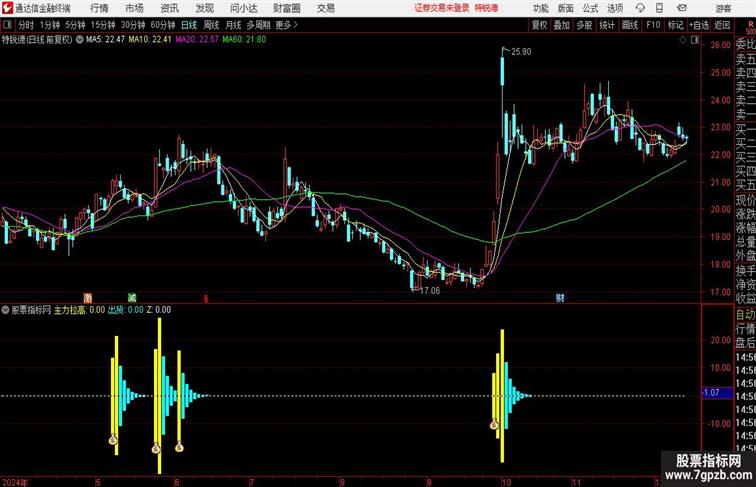Switch to 15分钟 period tab
Viewport: 756px width, 487px height.
103,25
